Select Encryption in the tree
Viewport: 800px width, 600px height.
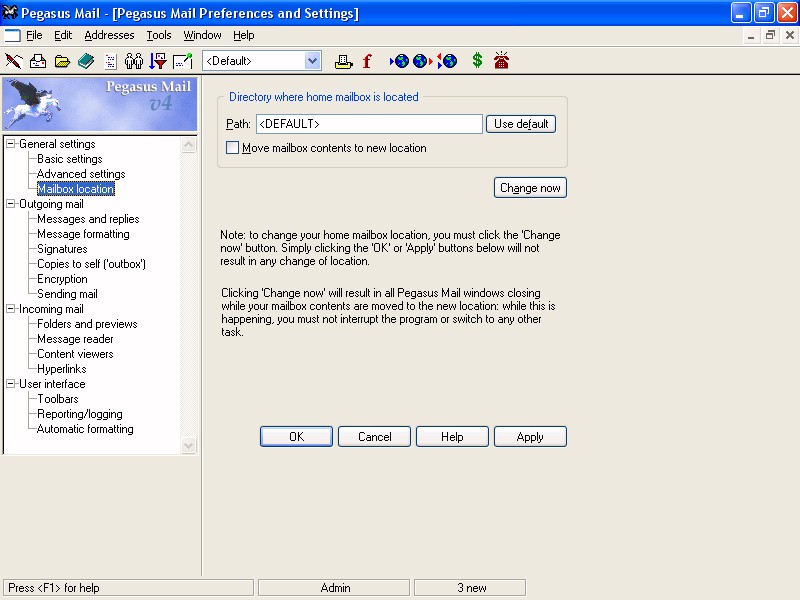coord(62,279)
